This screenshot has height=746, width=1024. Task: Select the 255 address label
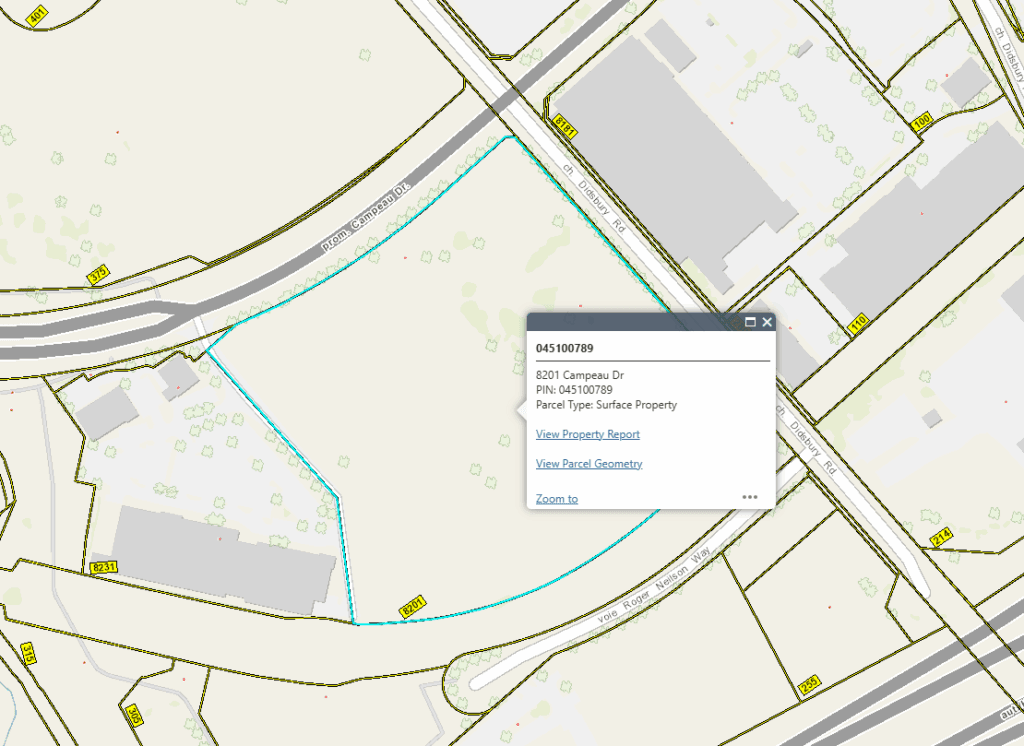(810, 685)
